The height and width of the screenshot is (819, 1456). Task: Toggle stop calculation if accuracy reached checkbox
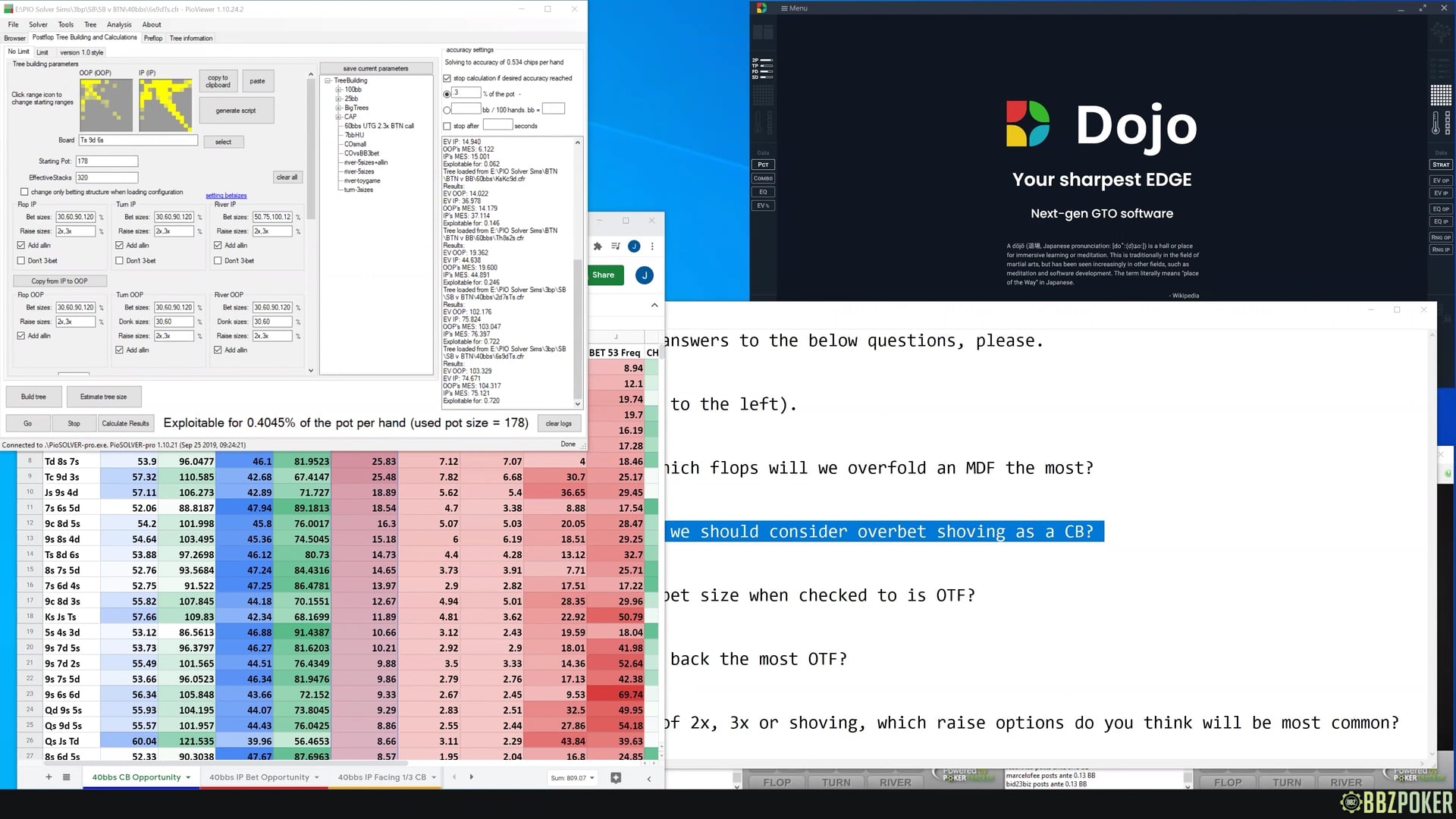point(447,78)
